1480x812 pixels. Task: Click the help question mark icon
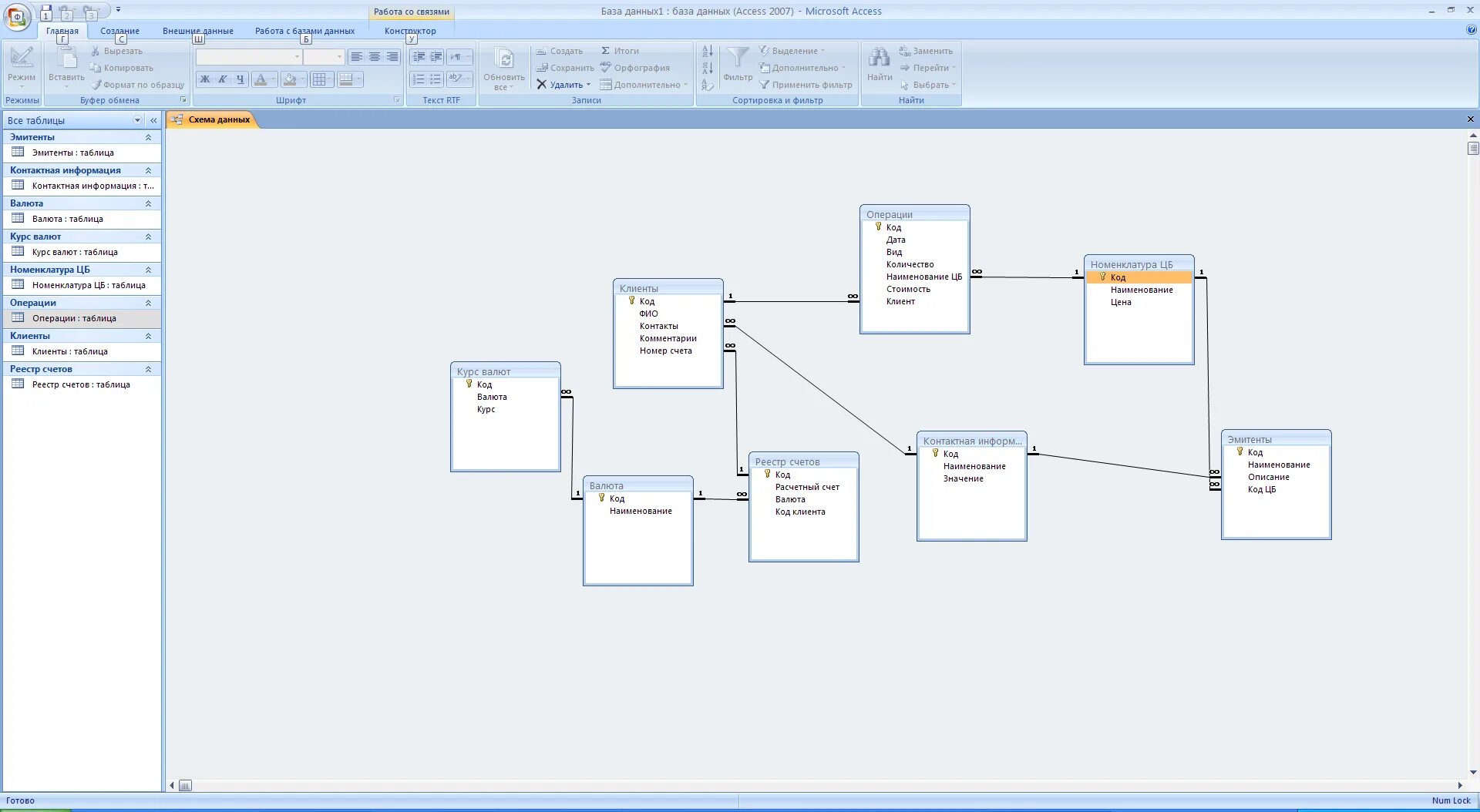(x=1472, y=30)
